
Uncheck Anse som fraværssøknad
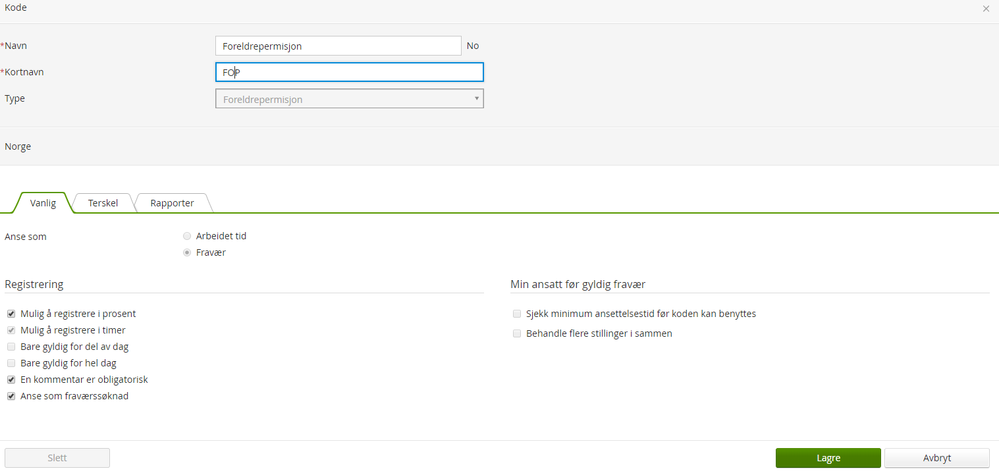[11, 396]
